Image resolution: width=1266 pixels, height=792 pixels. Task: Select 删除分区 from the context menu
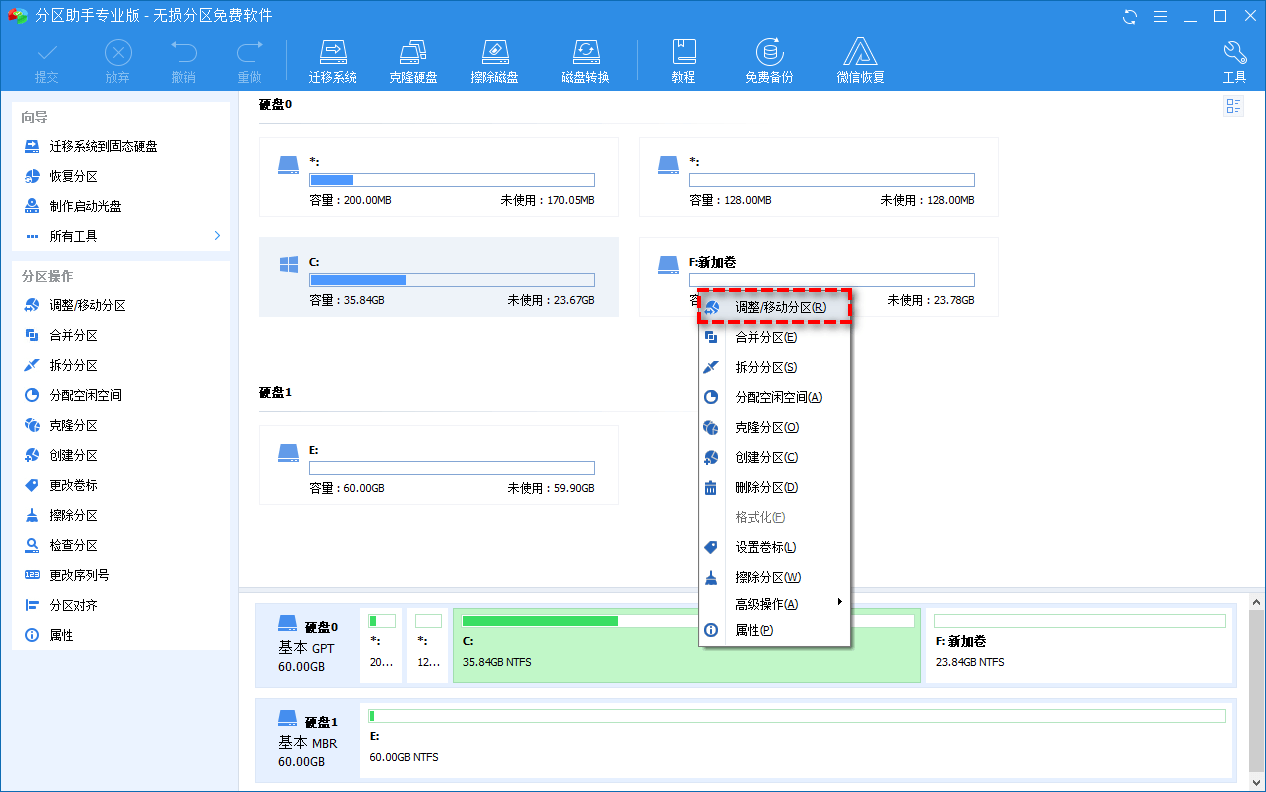[768, 487]
